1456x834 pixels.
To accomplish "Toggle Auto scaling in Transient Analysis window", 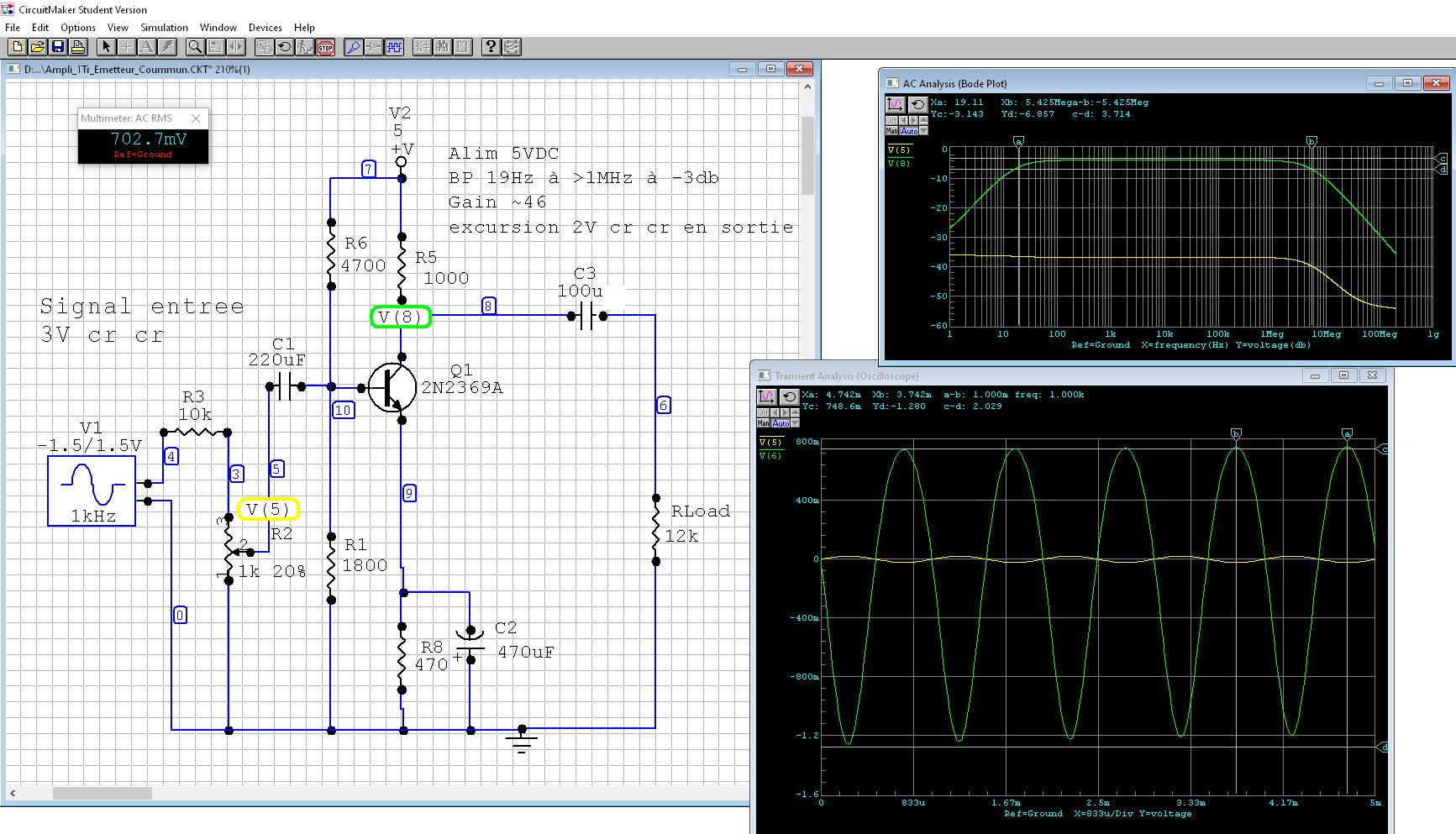I will pyautogui.click(x=781, y=423).
